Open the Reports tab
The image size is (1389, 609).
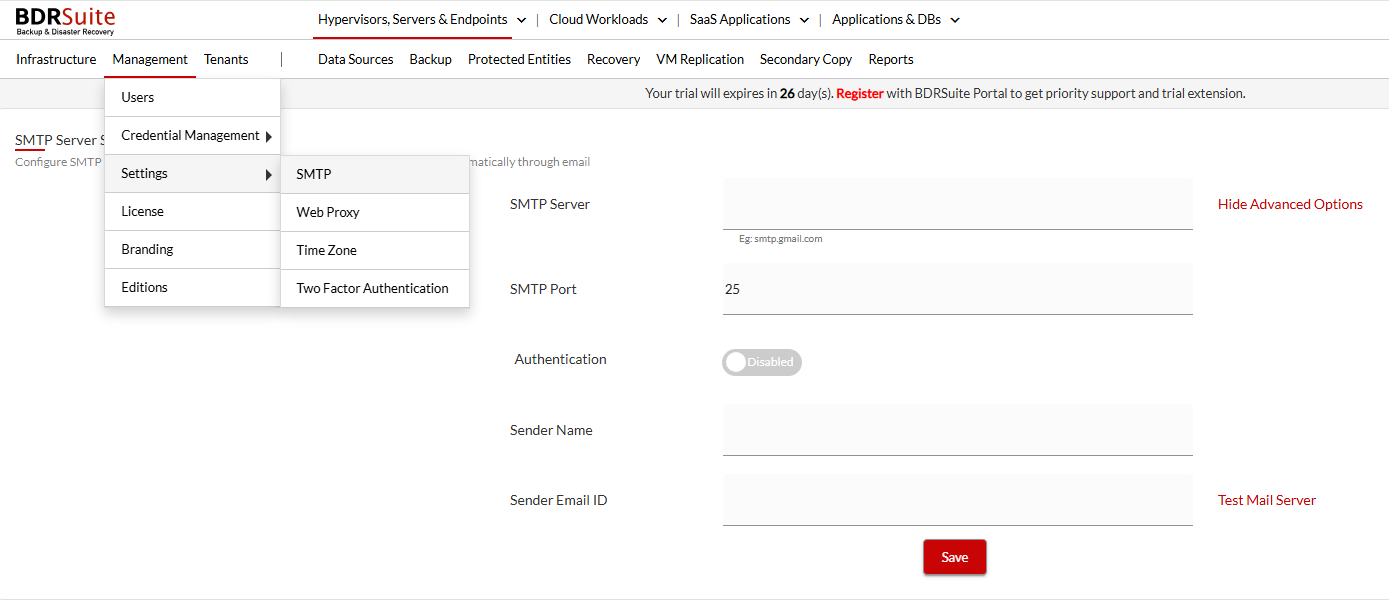[x=890, y=59]
